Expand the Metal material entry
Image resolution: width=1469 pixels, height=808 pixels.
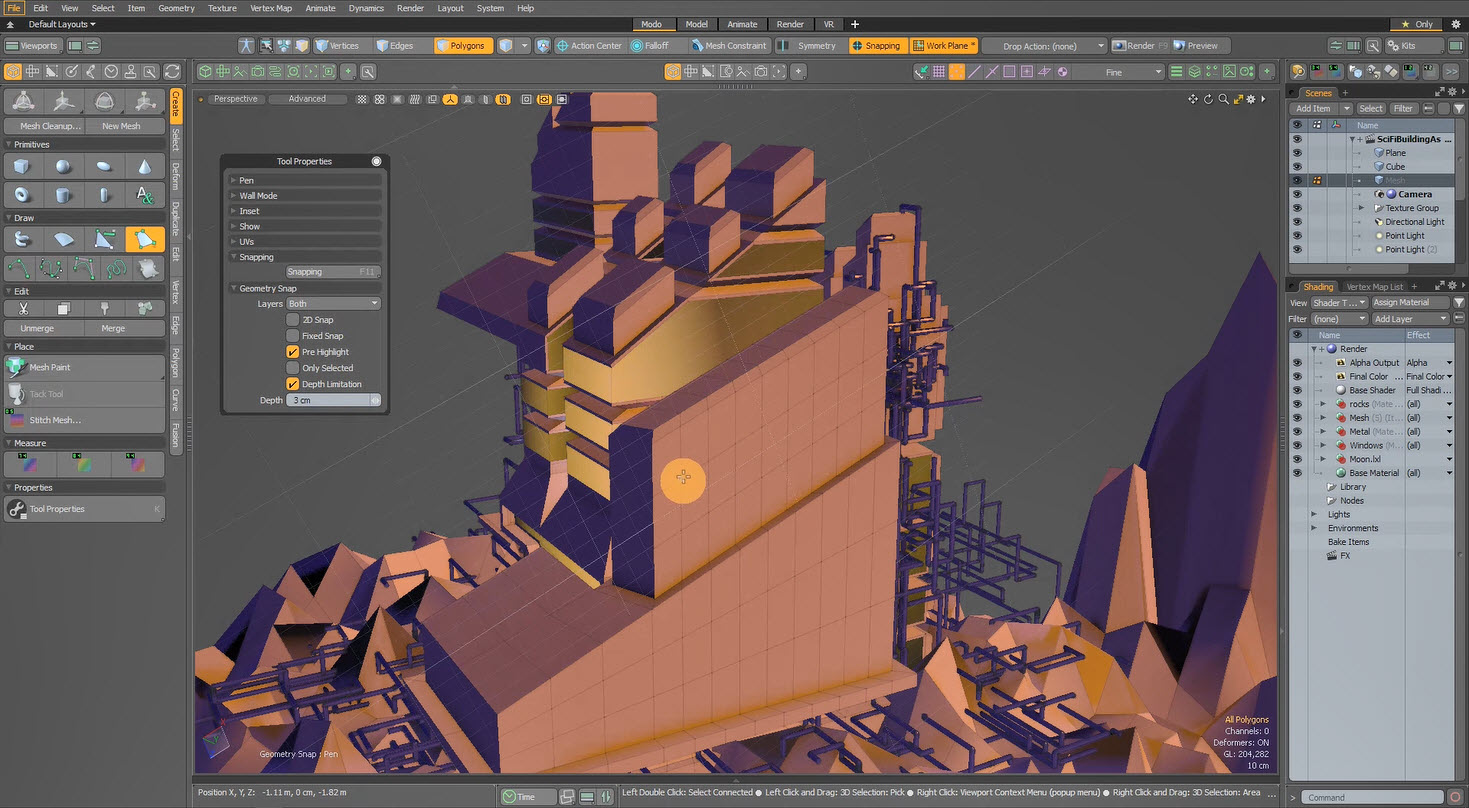coord(1322,431)
